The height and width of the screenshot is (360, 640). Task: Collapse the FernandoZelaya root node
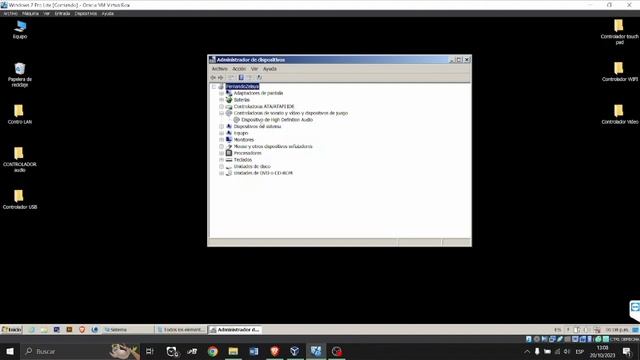tap(214, 87)
